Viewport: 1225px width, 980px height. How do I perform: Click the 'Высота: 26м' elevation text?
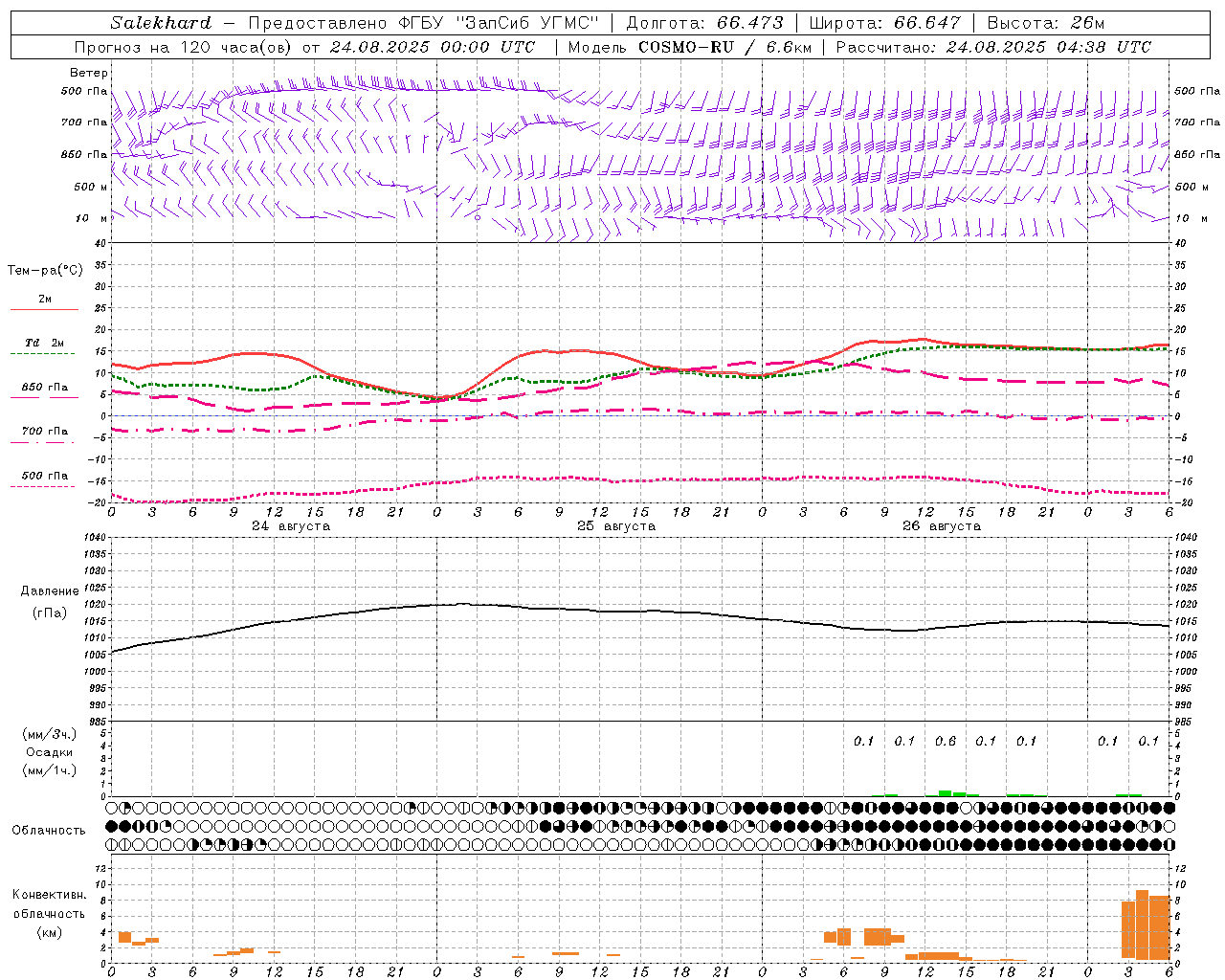(1047, 23)
